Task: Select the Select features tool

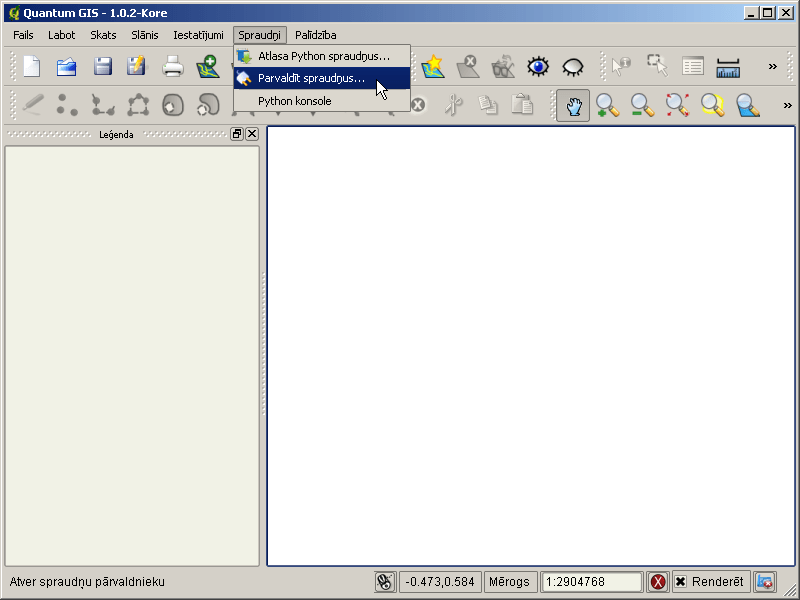Action: coord(657,65)
